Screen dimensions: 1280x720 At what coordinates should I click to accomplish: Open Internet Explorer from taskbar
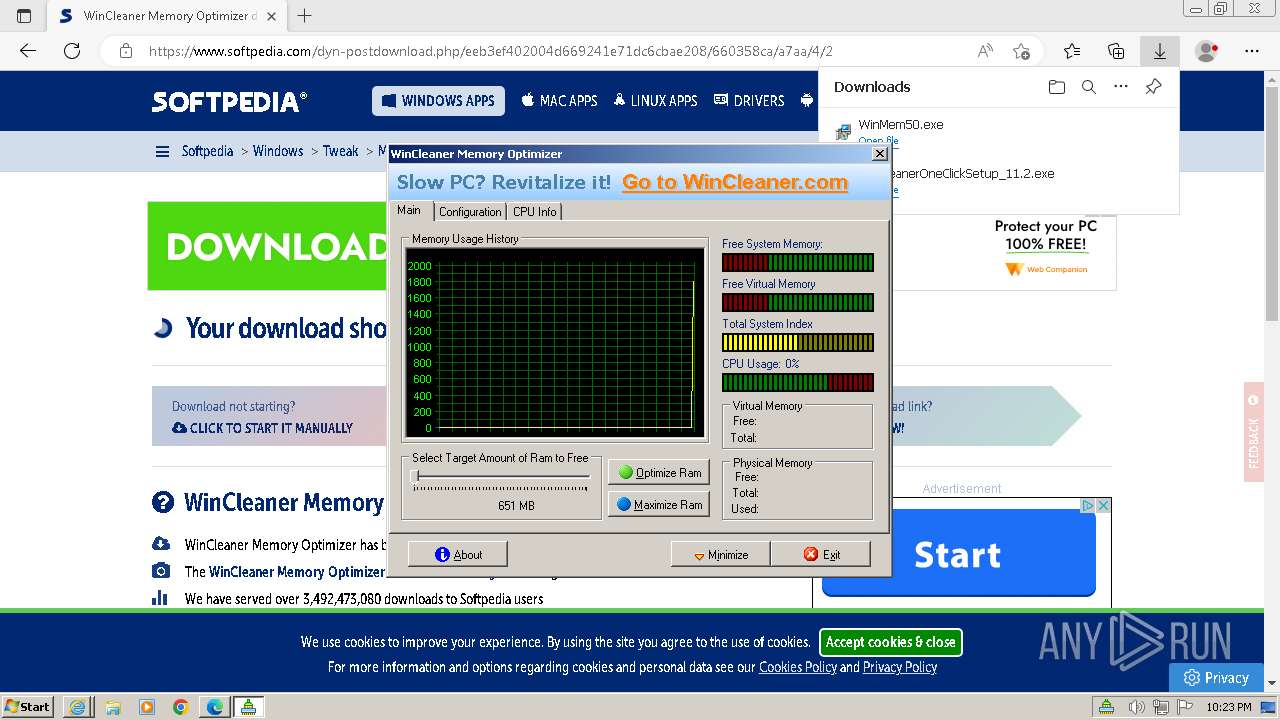[x=77, y=707]
